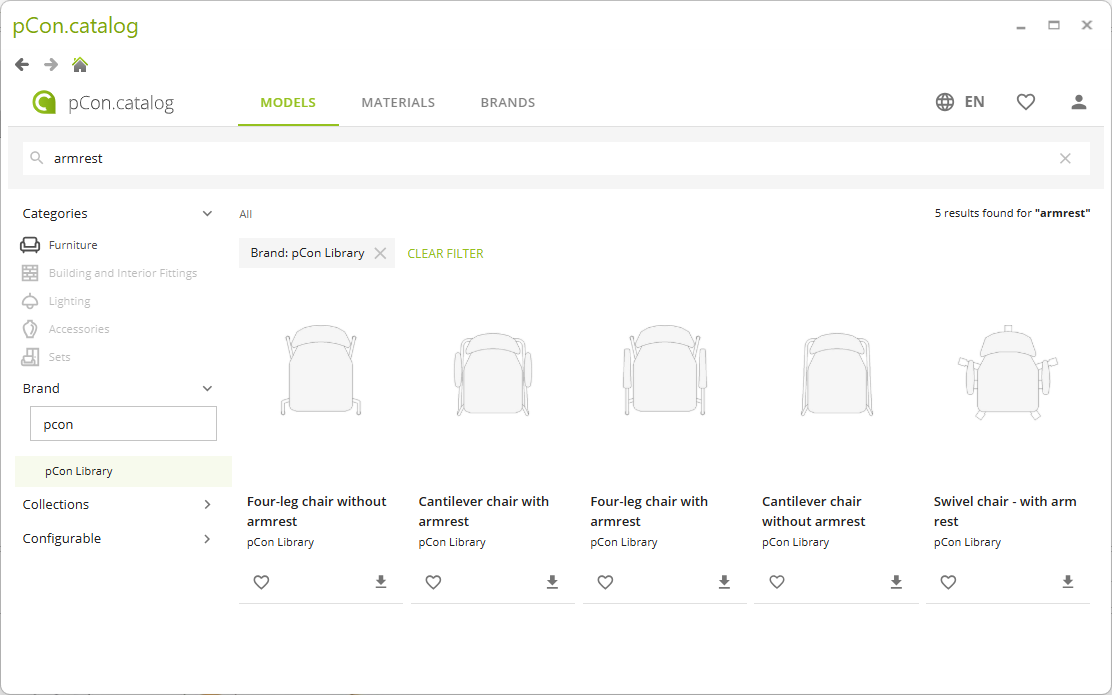Favorite the Four-leg chair with armrest
This screenshot has height=695, width=1112.
coord(605,582)
